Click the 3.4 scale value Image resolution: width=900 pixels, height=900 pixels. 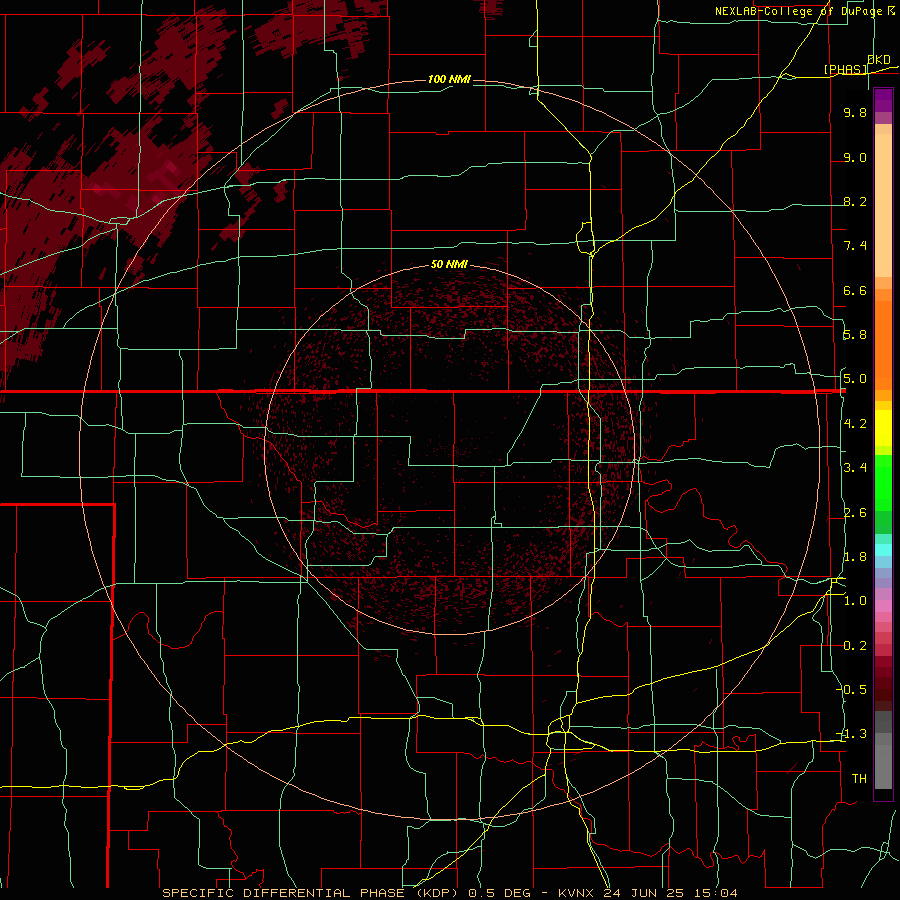[855, 468]
